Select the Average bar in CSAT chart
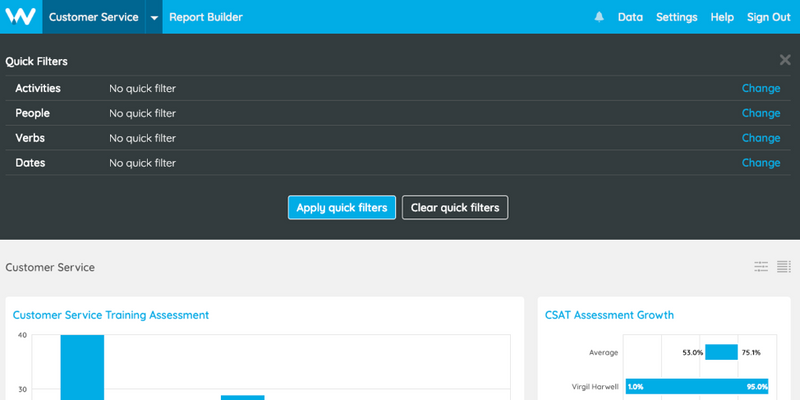Viewport: 800px width, 400px height. point(721,352)
